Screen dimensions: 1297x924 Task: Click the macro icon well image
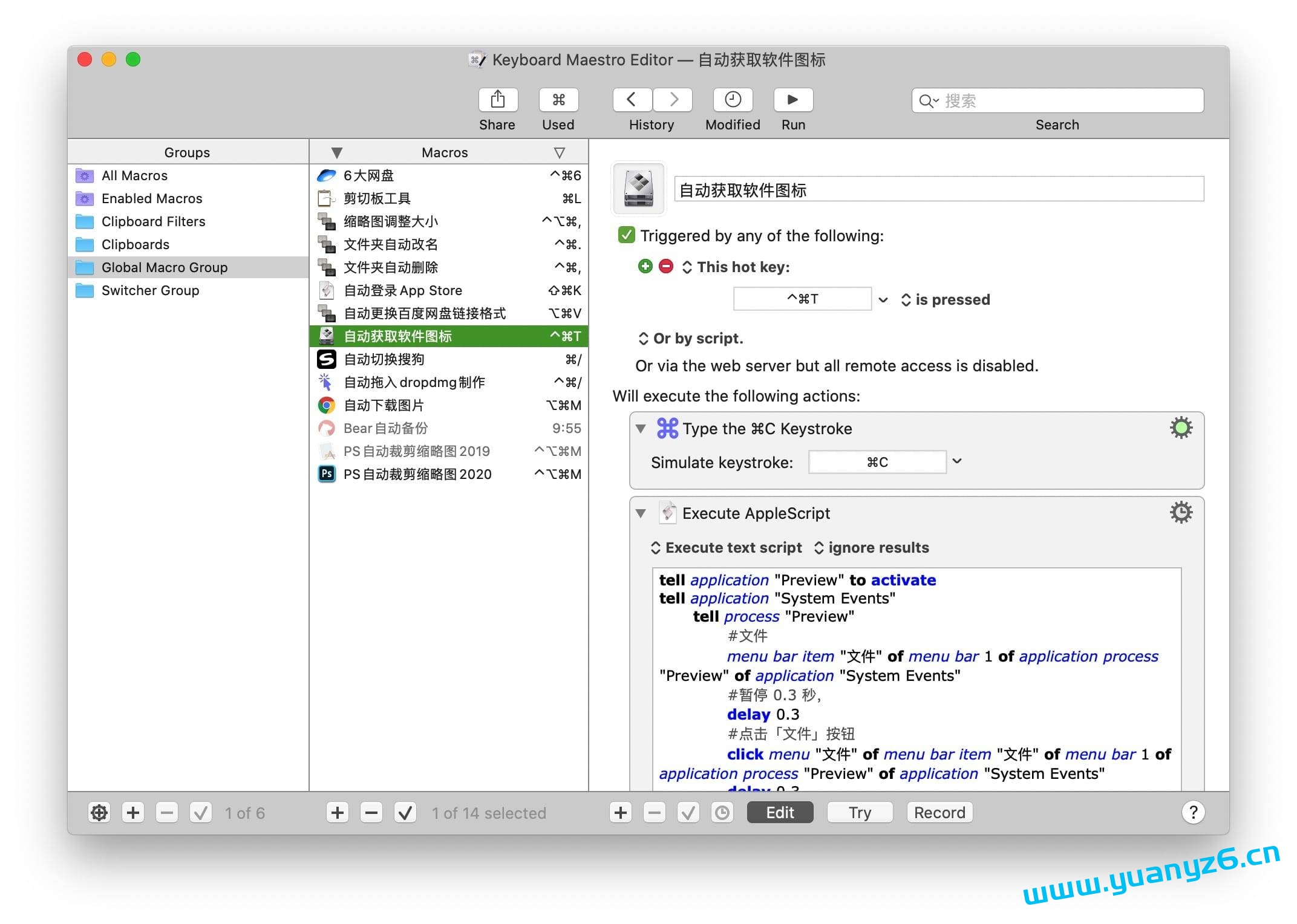pyautogui.click(x=639, y=189)
